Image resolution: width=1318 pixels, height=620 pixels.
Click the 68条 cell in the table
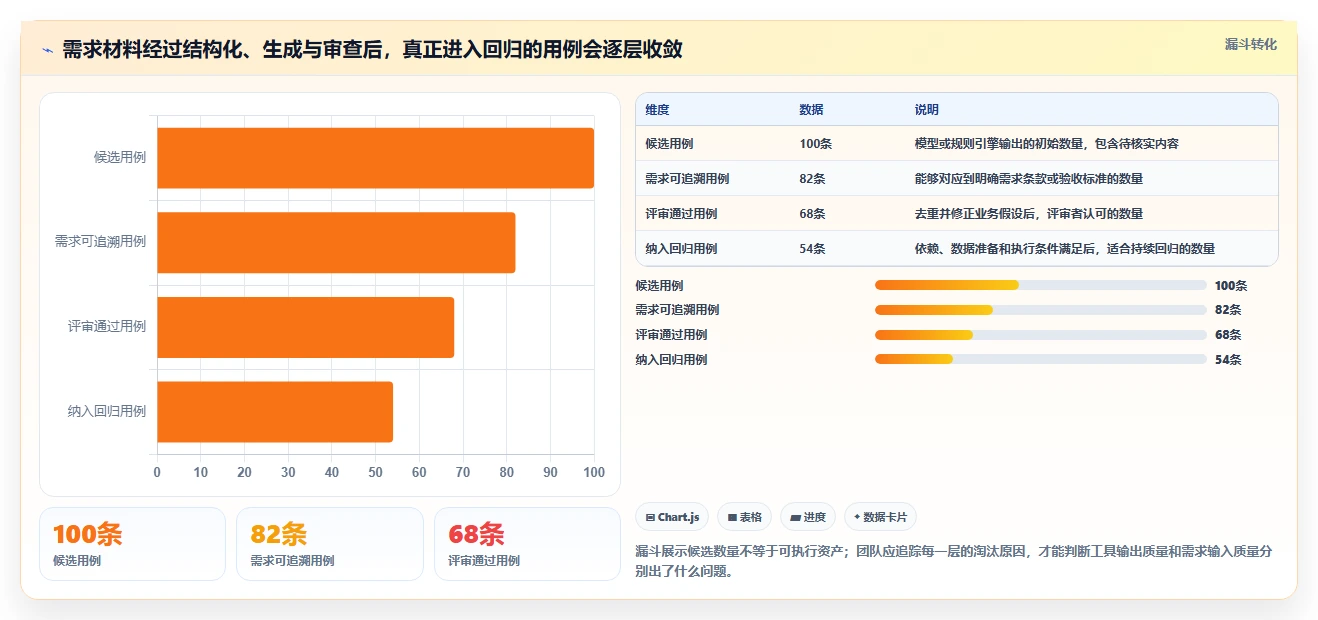pos(812,214)
